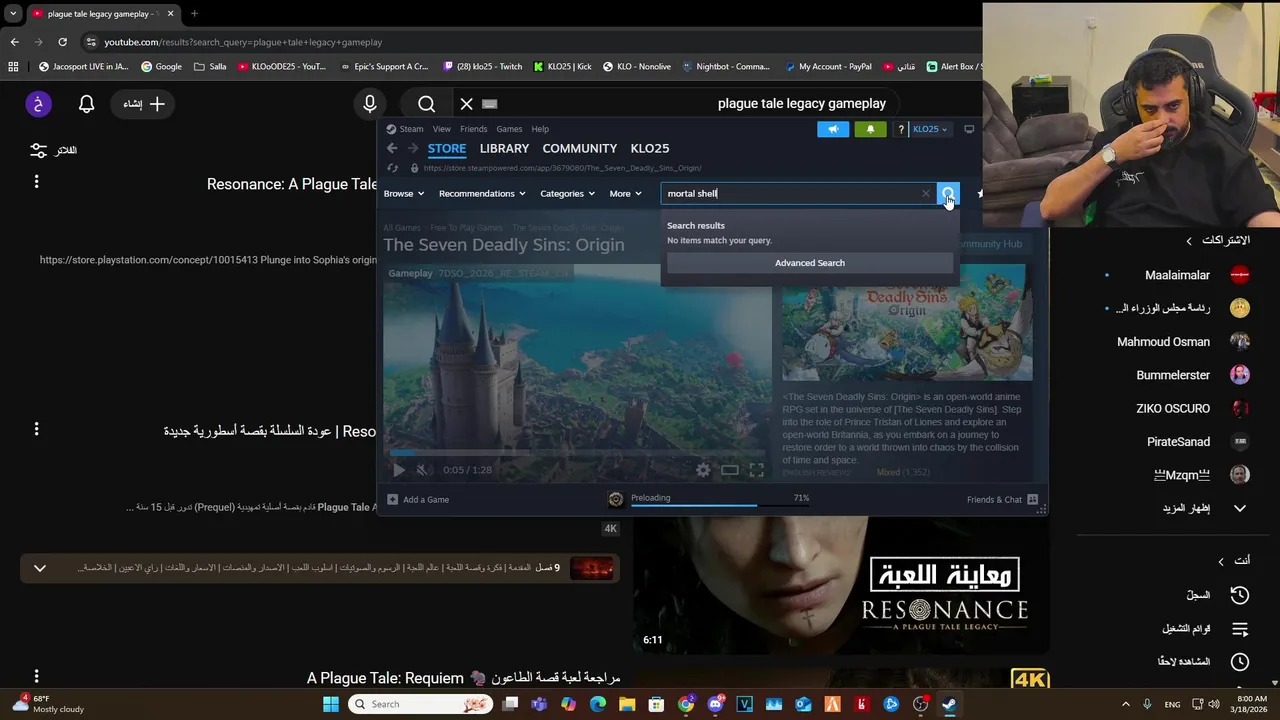
Task: Open options for Resonance A Plague Tale video
Action: pyautogui.click(x=36, y=182)
